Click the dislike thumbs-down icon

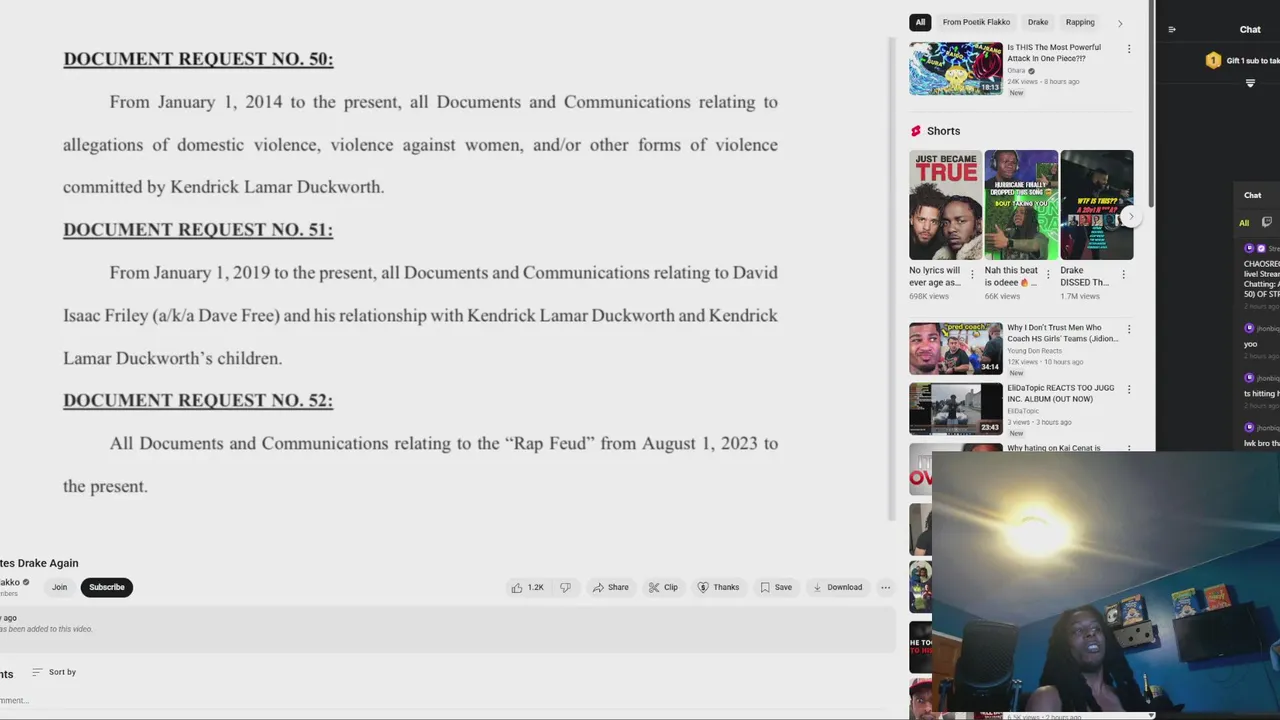pos(565,587)
